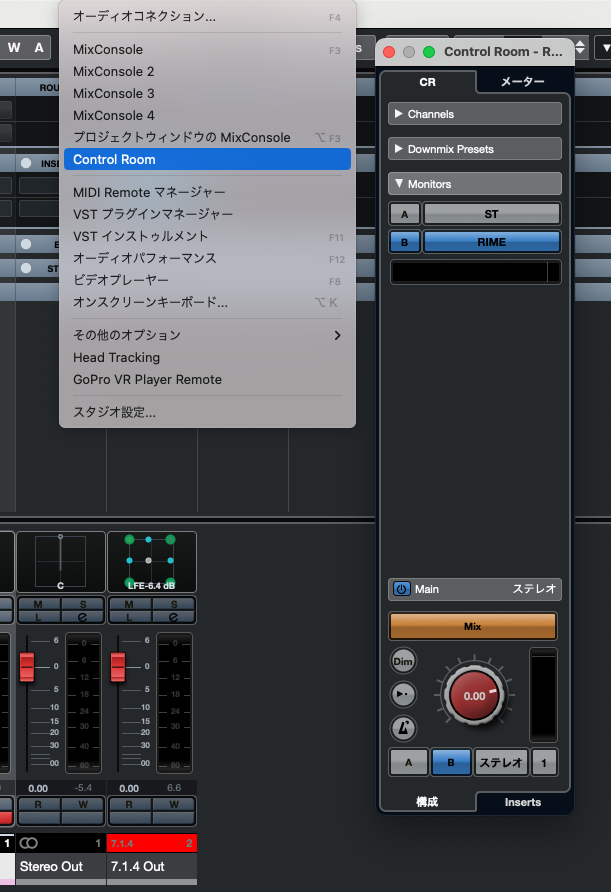Select monitor A ST

[491, 213]
